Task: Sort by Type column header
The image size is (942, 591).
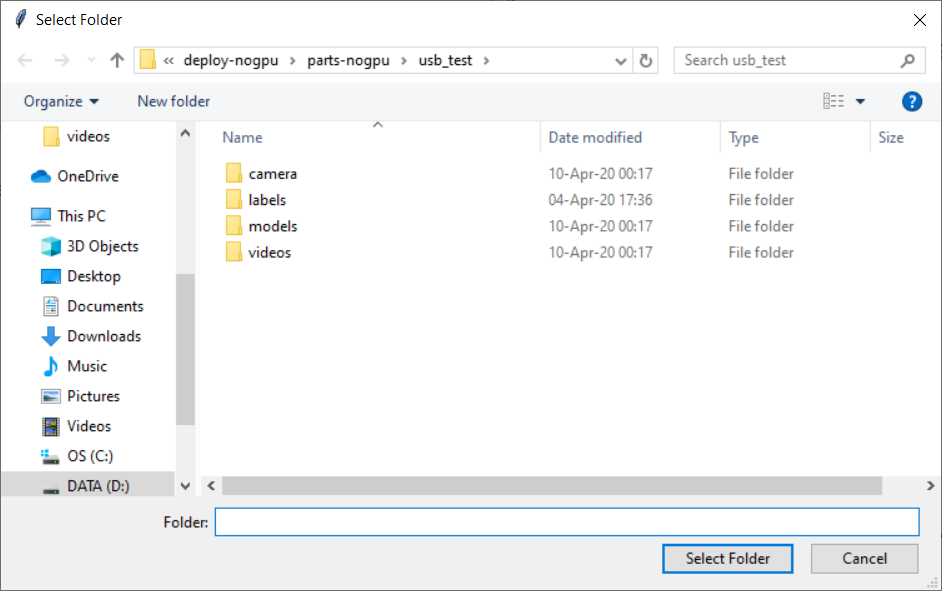Action: point(744,138)
